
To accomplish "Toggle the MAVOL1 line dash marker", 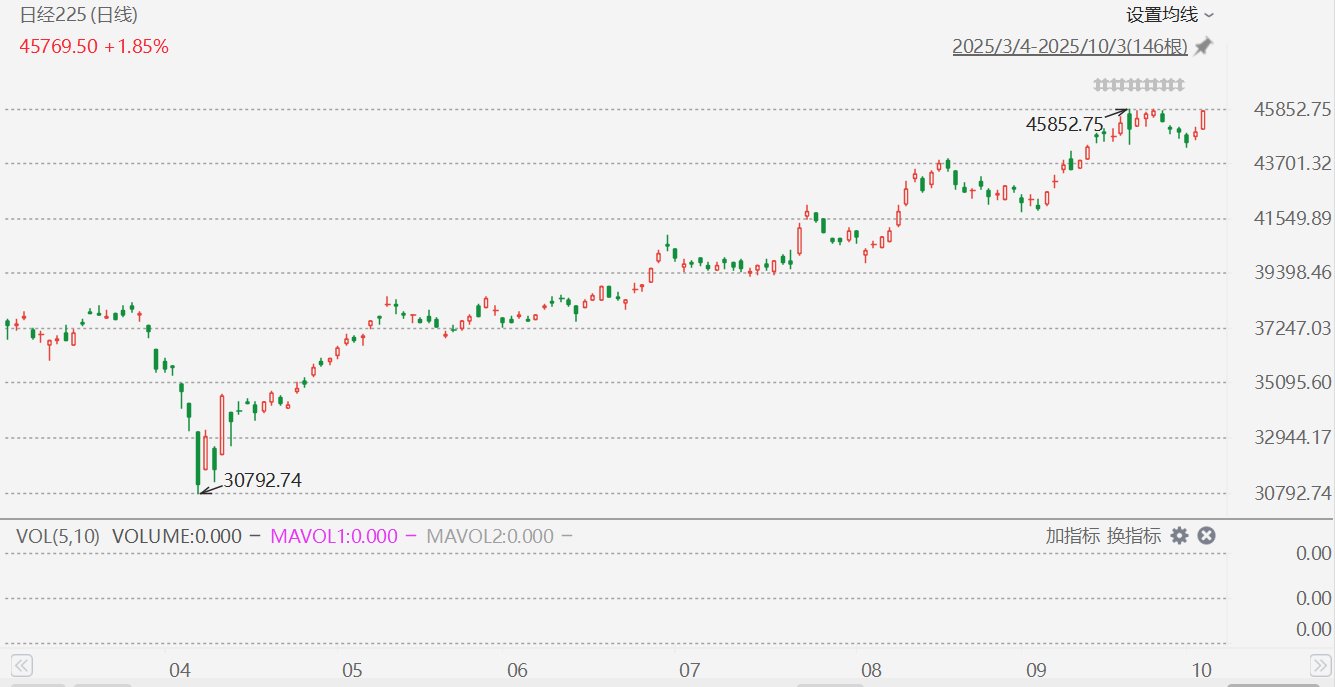I will (410, 536).
